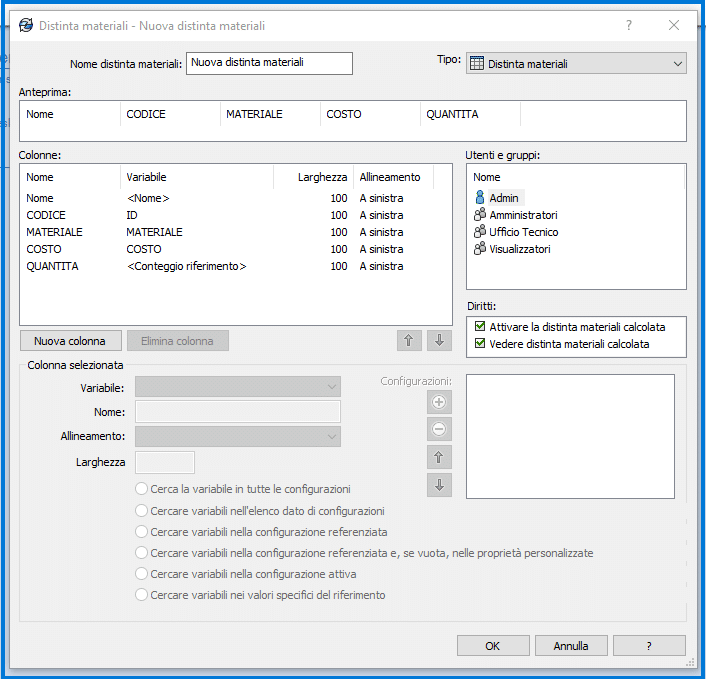
Task: Select the Amministratori group icon
Action: pyautogui.click(x=479, y=215)
